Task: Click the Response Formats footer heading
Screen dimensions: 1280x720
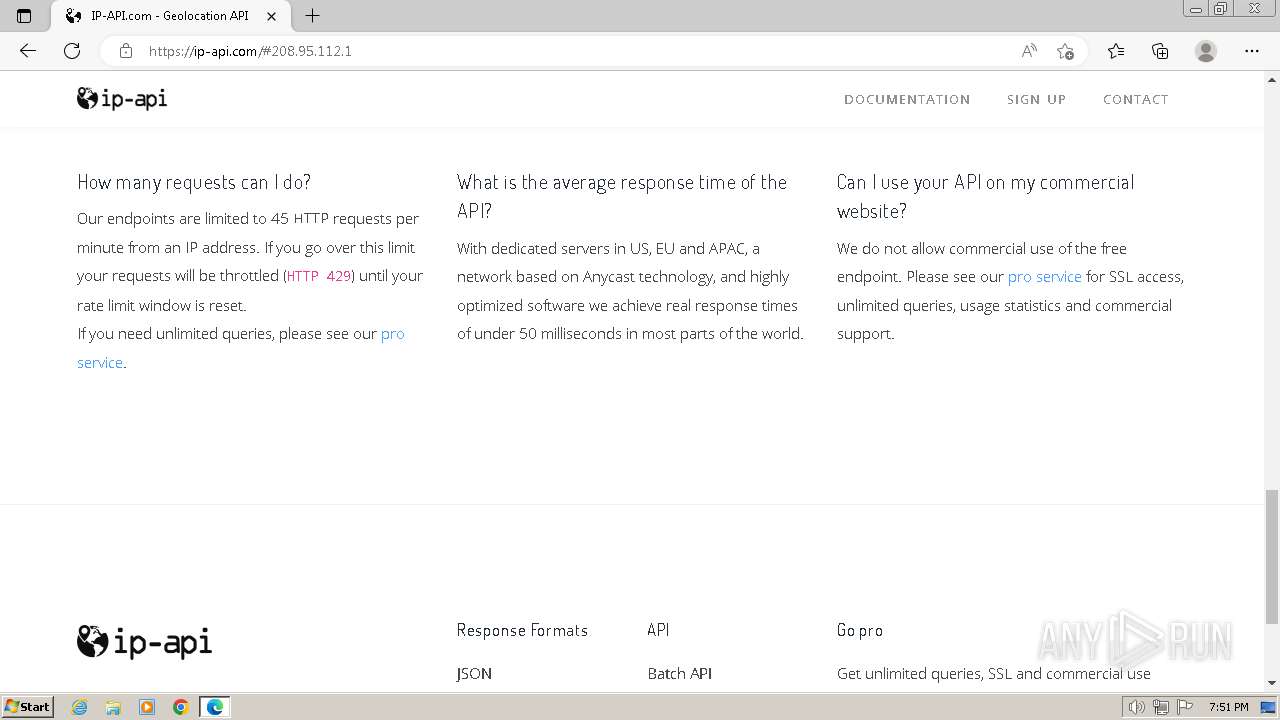Action: coord(522,630)
